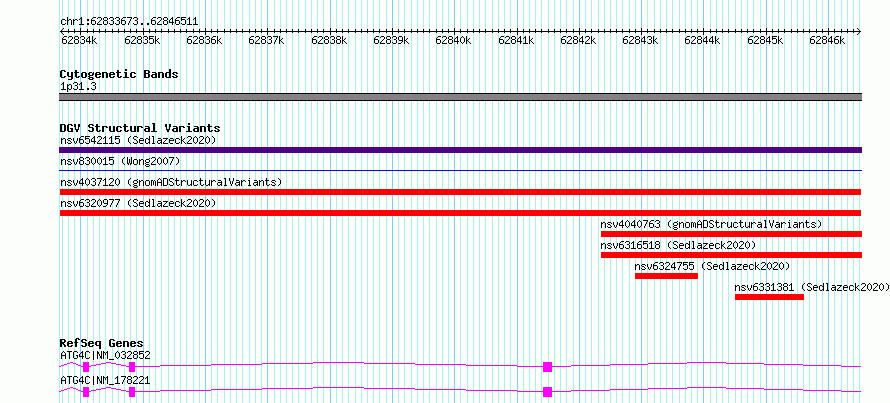Click the DGV Structural Variants track title
This screenshot has height=403, width=890.
140,128
